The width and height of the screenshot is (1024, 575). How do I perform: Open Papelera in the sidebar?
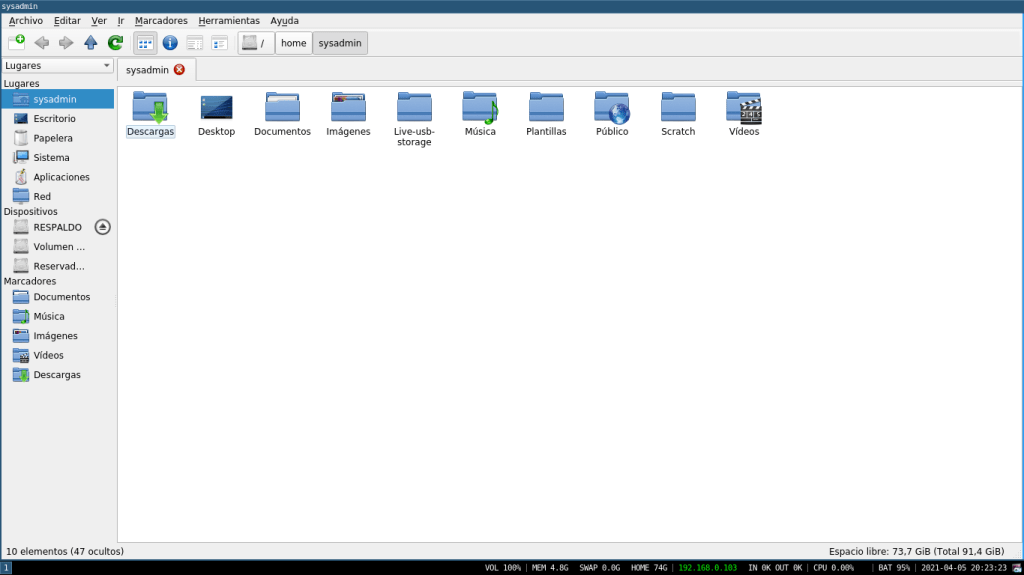coord(52,138)
